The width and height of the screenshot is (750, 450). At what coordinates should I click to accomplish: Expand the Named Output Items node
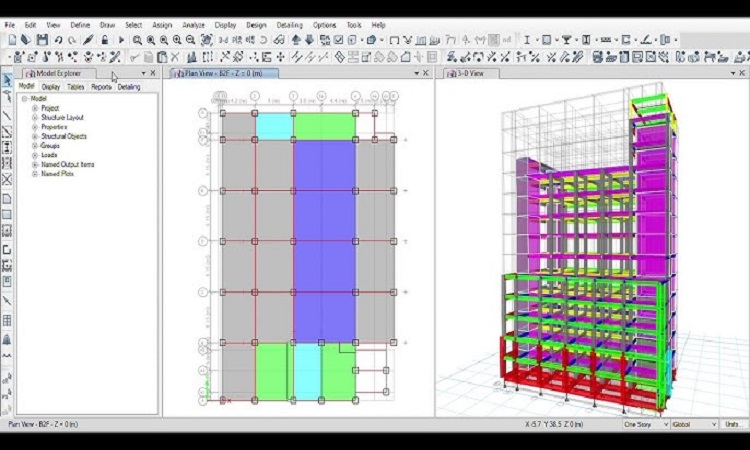point(35,164)
